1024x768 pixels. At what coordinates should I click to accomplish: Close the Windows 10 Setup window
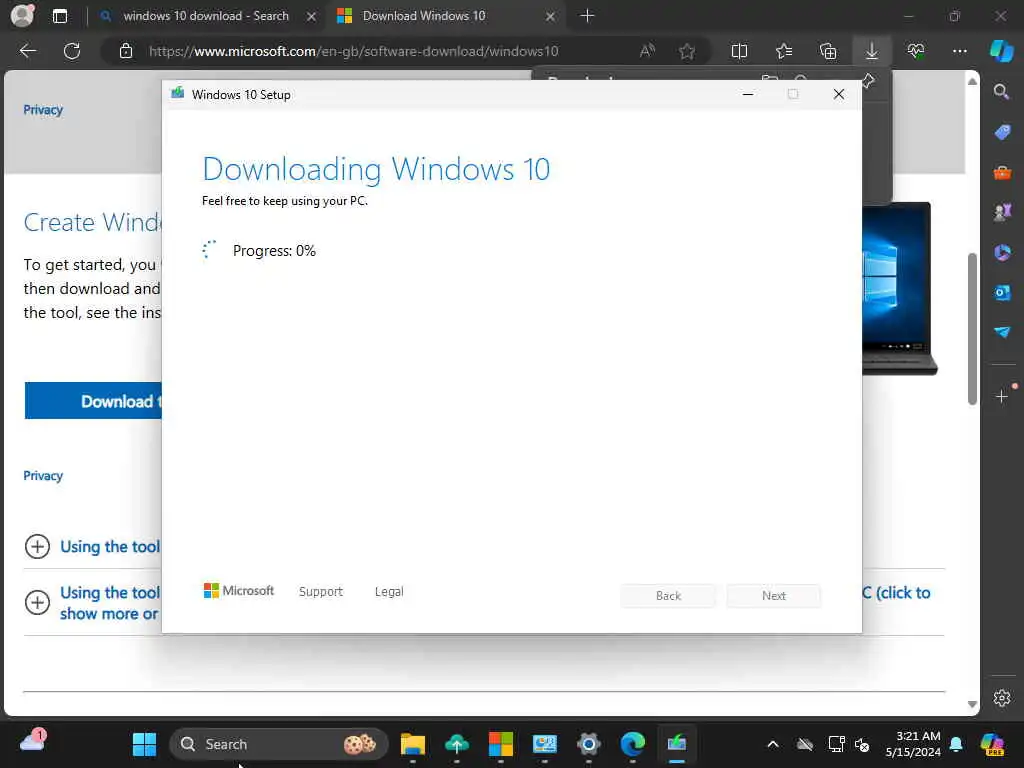[839, 95]
